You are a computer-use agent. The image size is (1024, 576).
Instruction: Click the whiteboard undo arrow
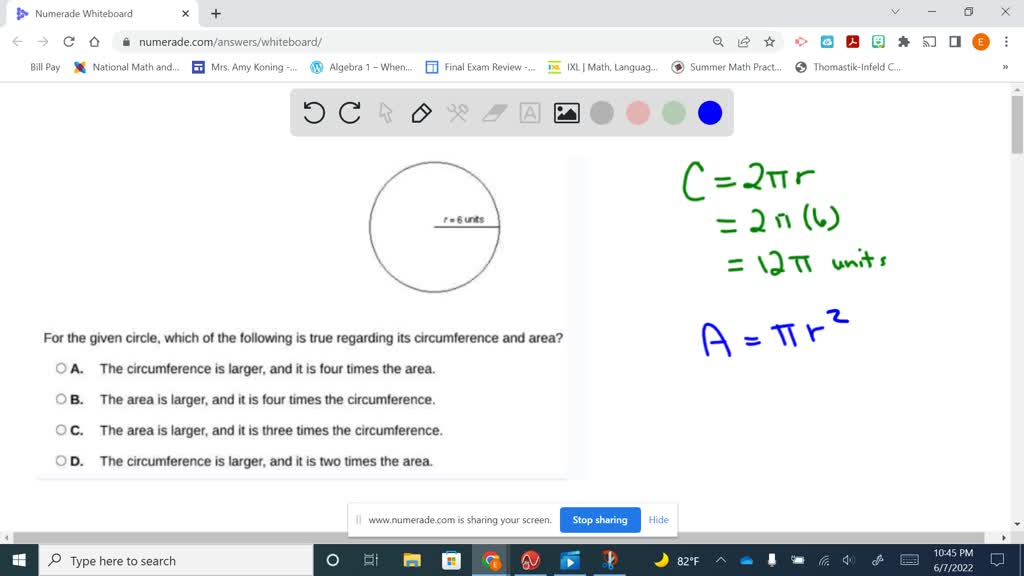[x=314, y=113]
